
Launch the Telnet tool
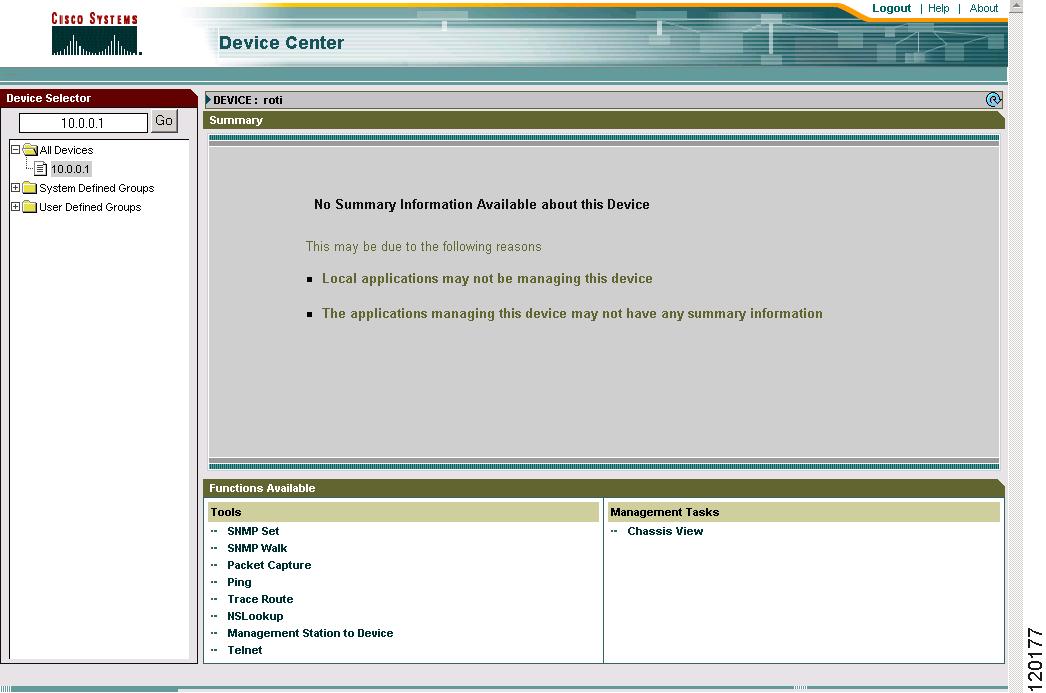(x=244, y=650)
